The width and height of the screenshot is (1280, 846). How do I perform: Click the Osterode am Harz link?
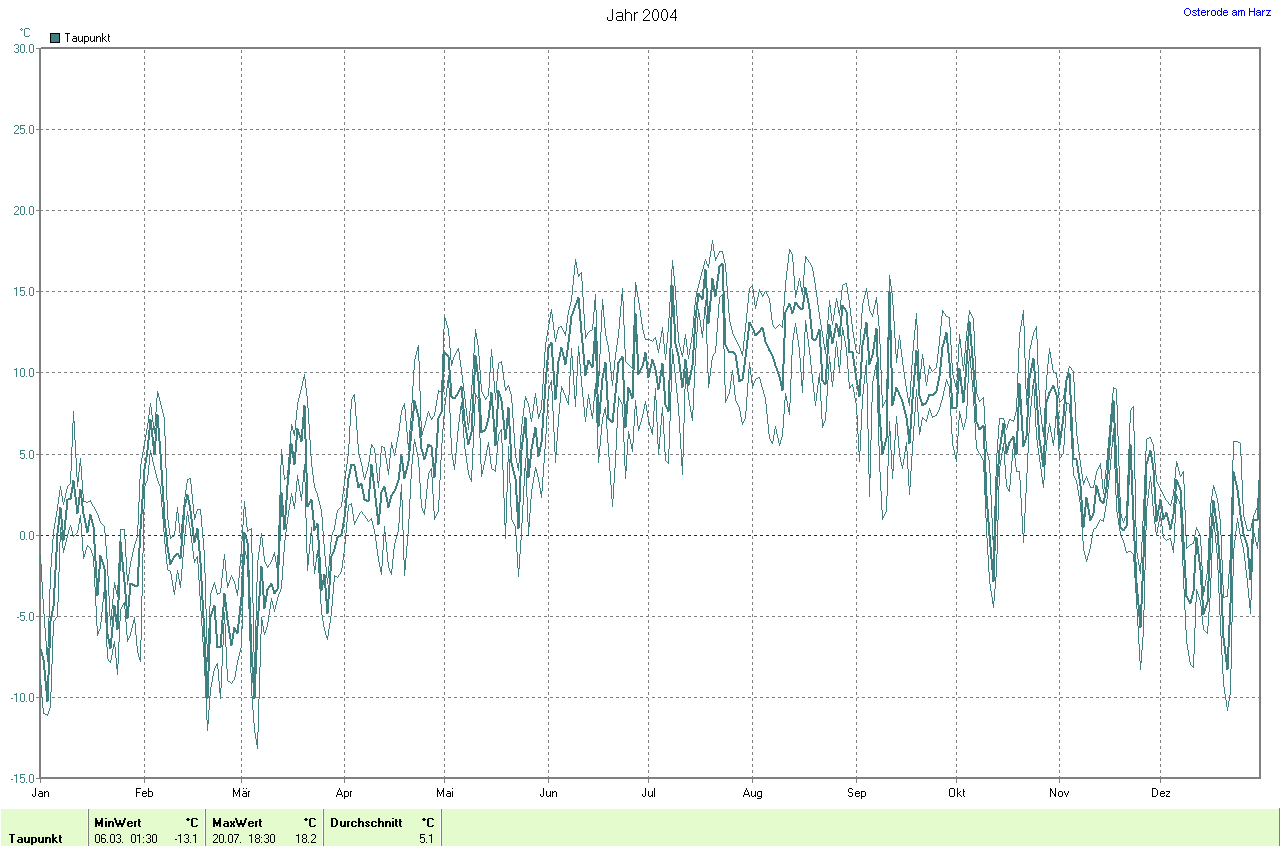(x=1226, y=12)
